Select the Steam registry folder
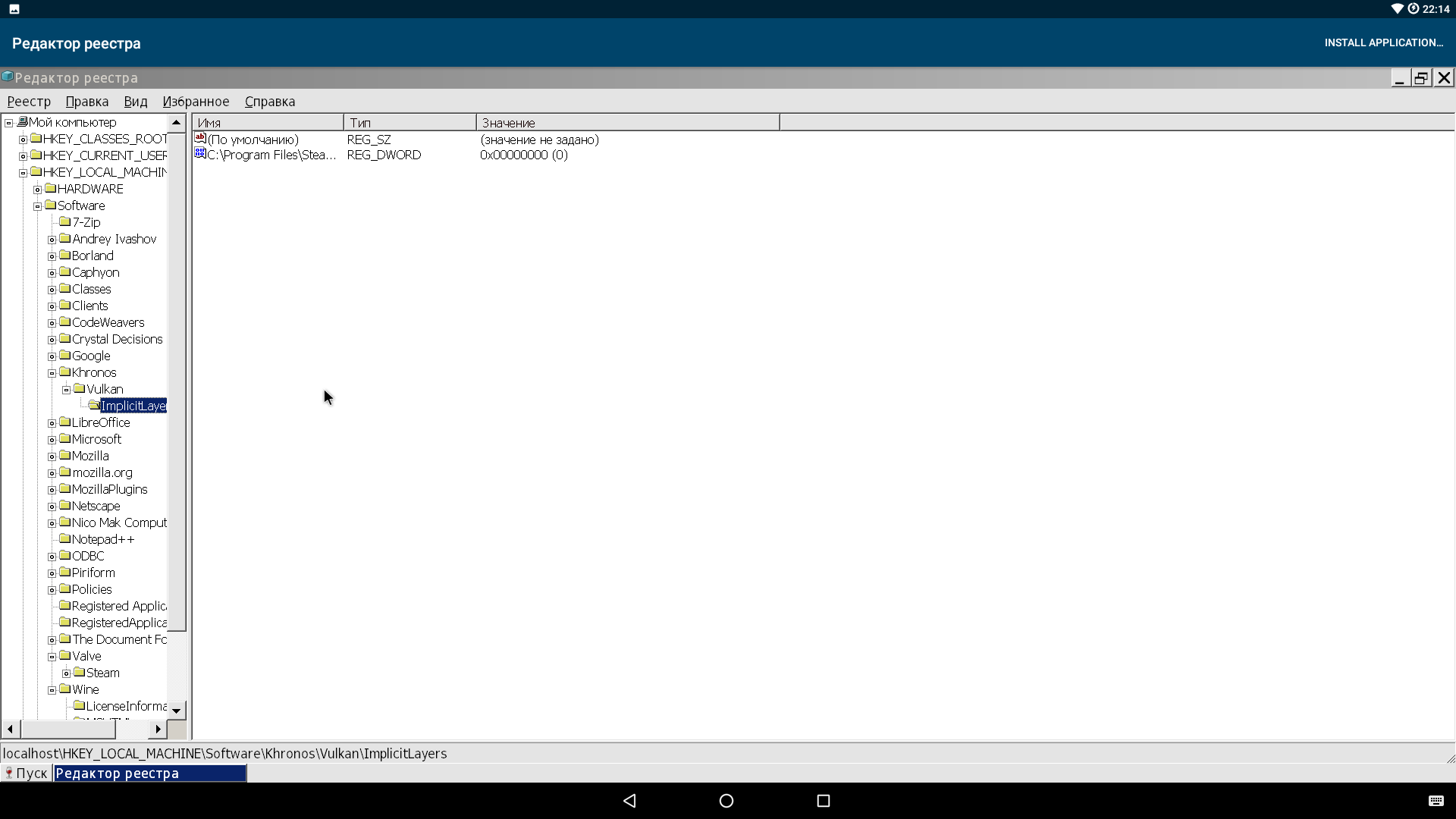This screenshot has height=819, width=1456. tap(102, 672)
